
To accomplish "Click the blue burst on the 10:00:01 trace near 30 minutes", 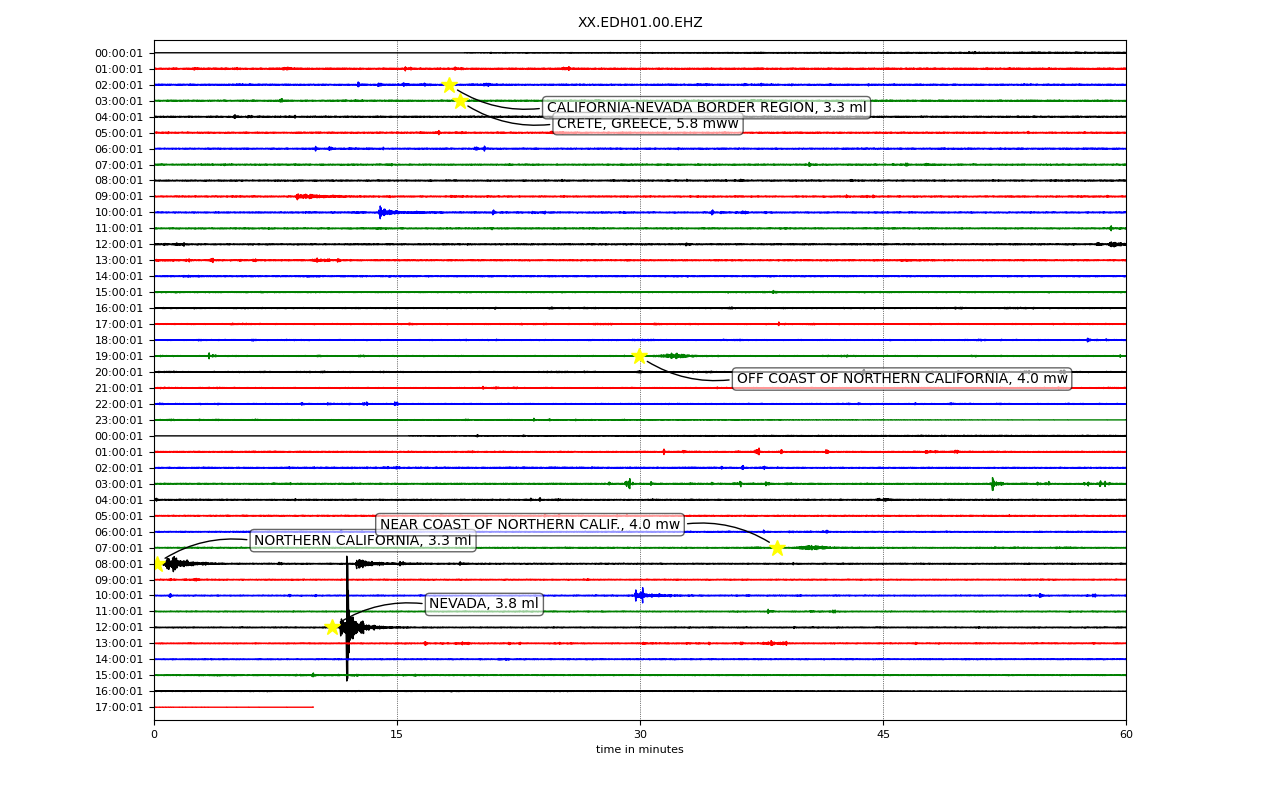I will [x=641, y=595].
